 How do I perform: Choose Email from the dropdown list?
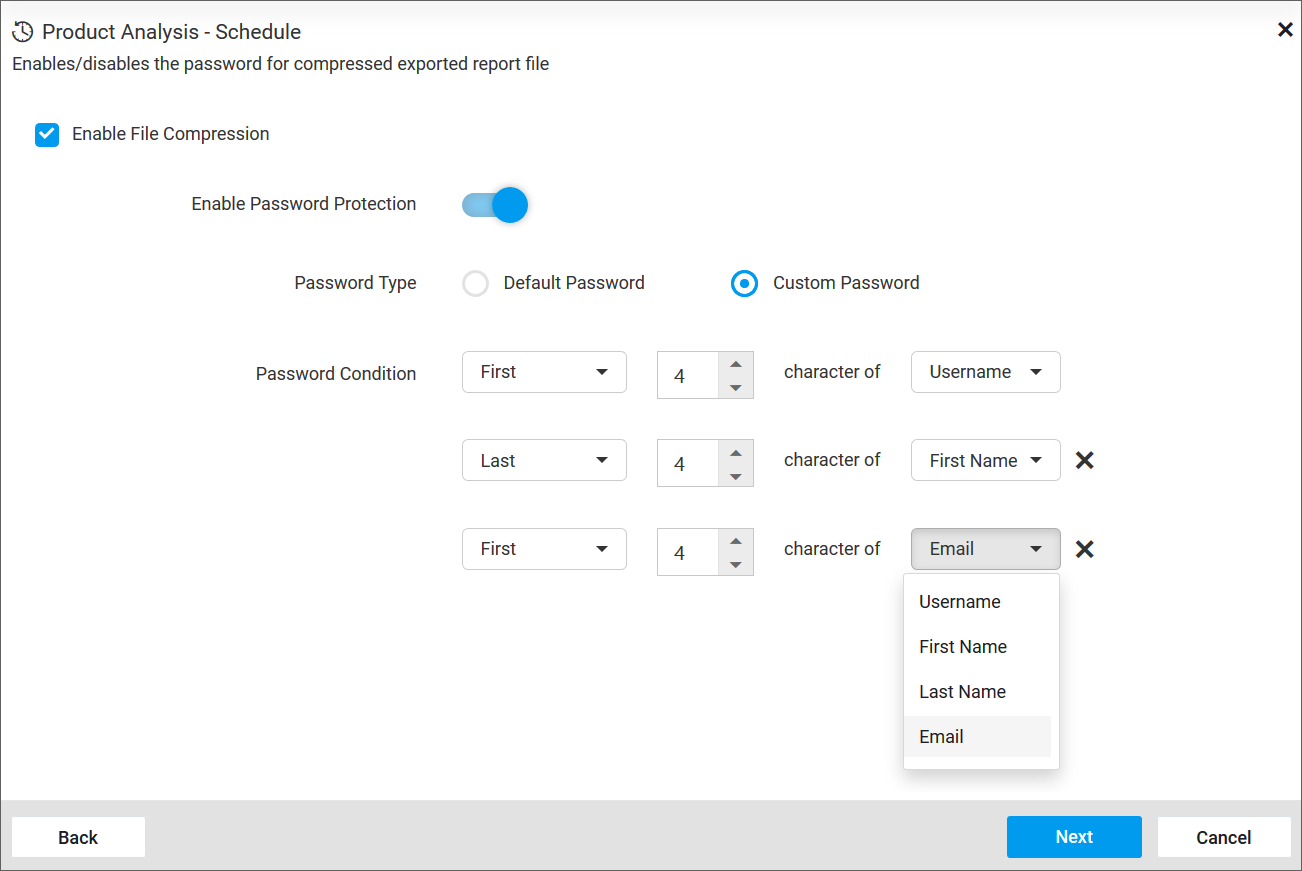tap(978, 737)
